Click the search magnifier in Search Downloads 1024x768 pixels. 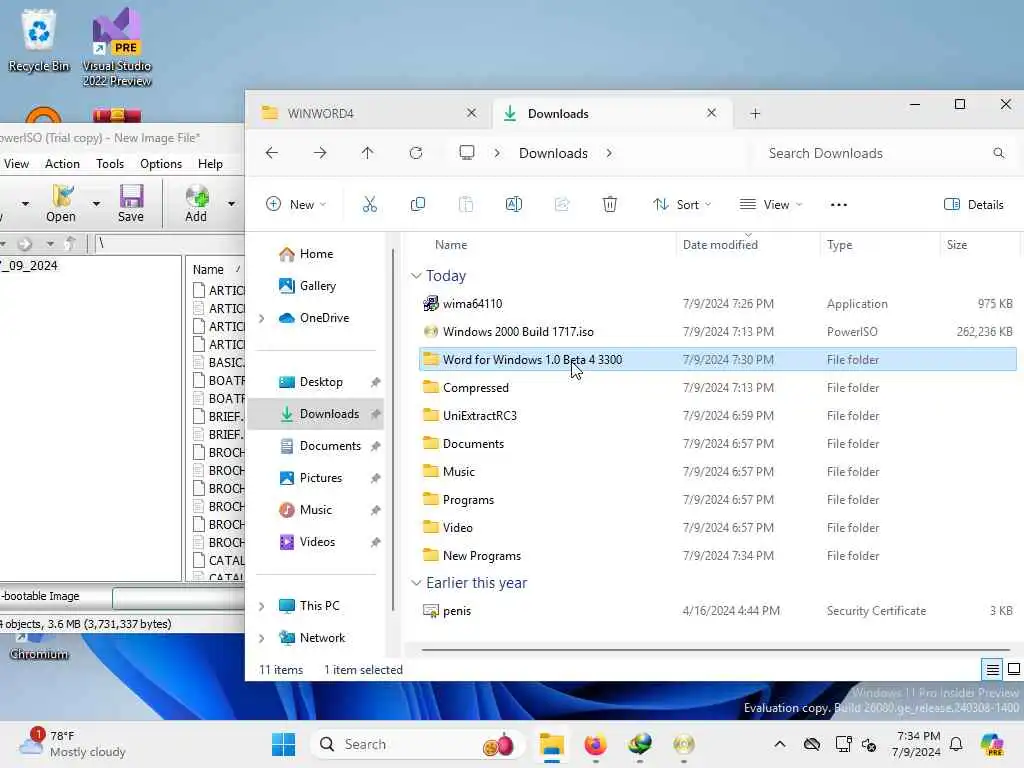[999, 153]
